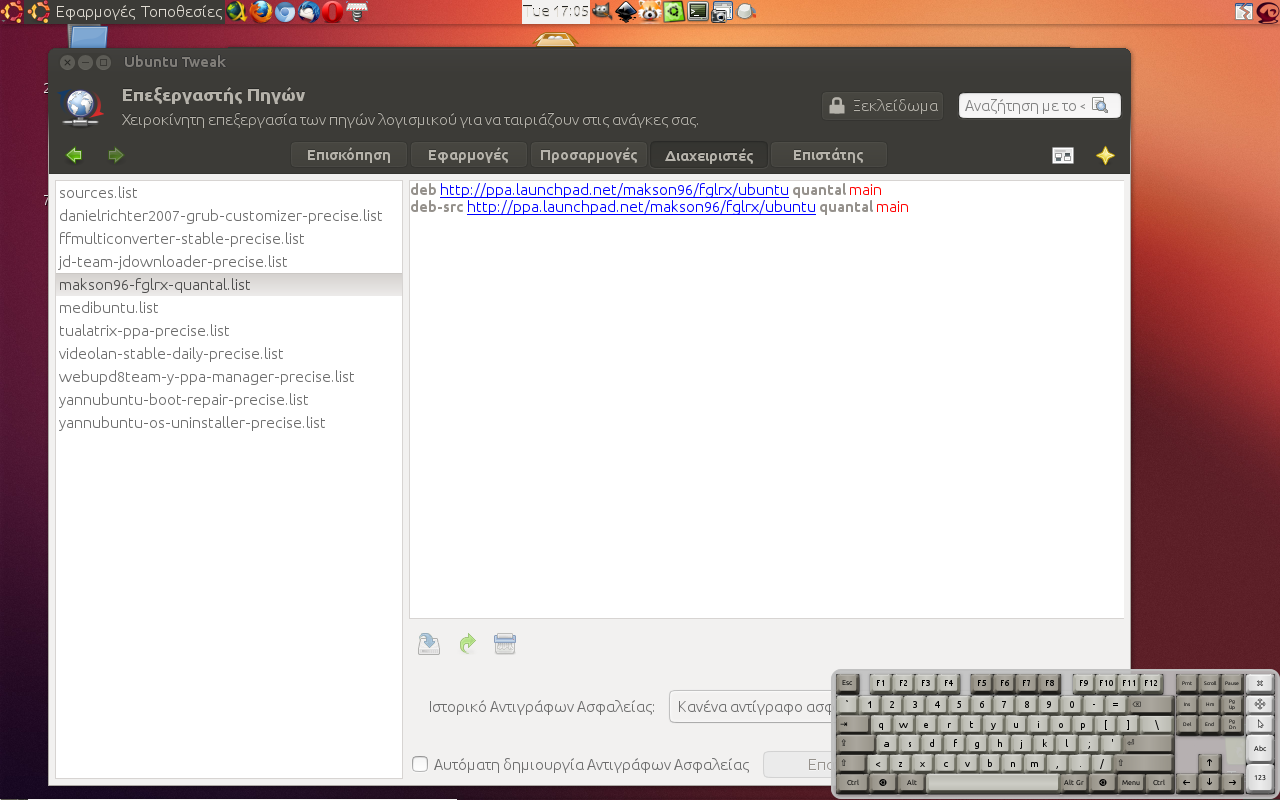Click the Ξεκλείδωμα unlock button
The image size is (1280, 800).
tap(882, 105)
